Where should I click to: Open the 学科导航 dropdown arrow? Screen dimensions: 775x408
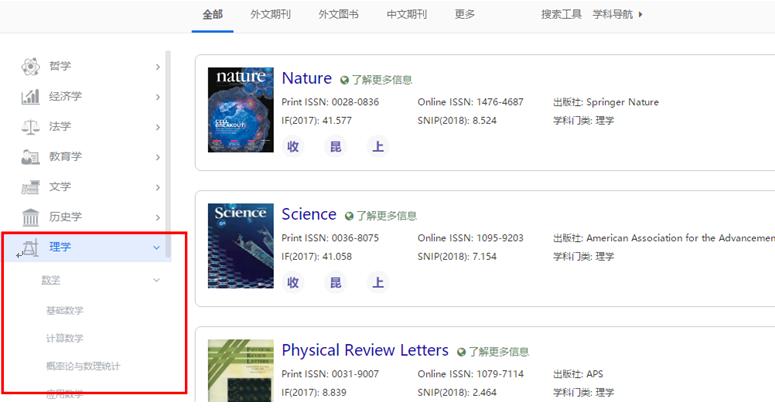pos(641,14)
